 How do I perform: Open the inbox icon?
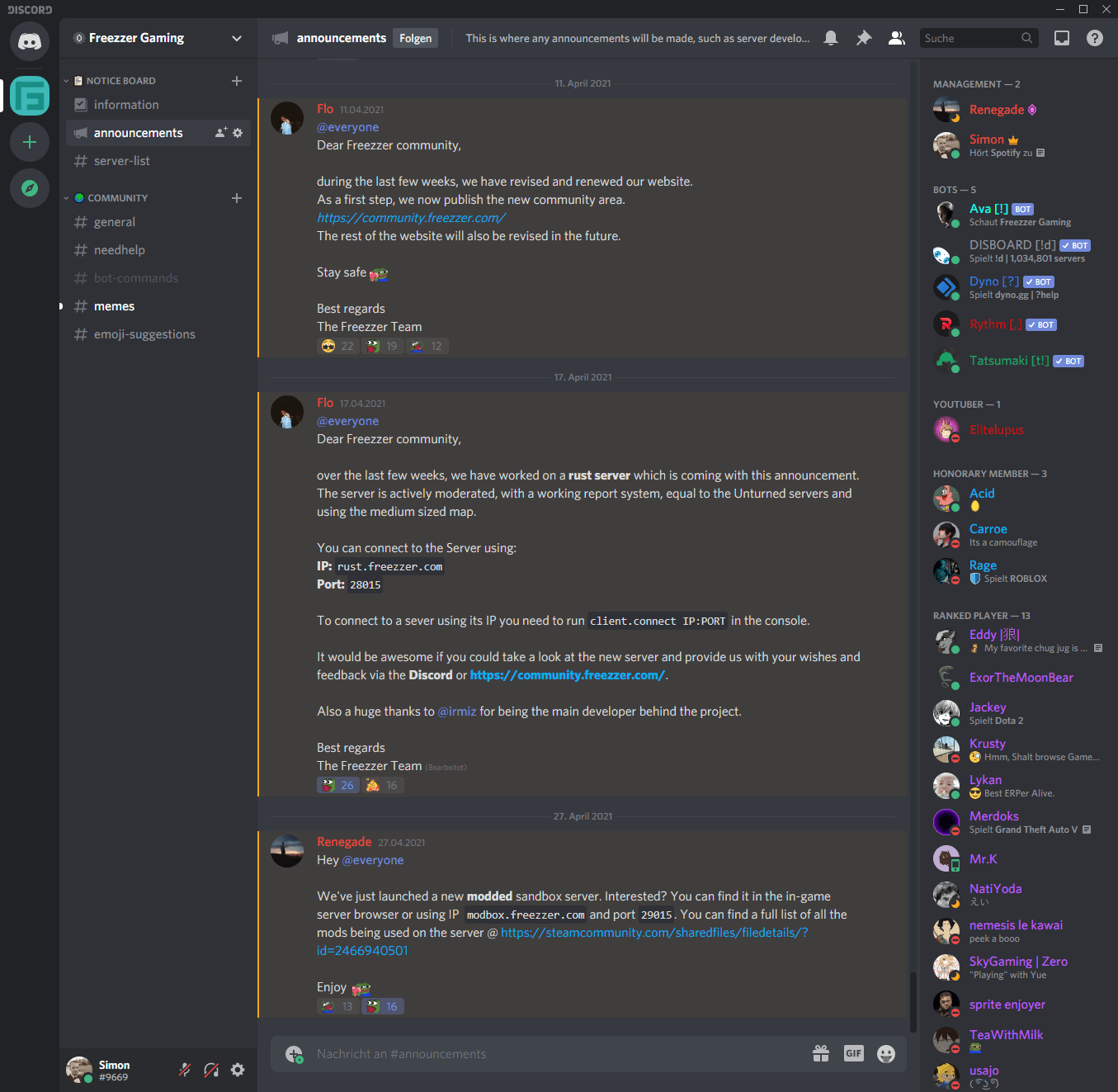click(1062, 38)
